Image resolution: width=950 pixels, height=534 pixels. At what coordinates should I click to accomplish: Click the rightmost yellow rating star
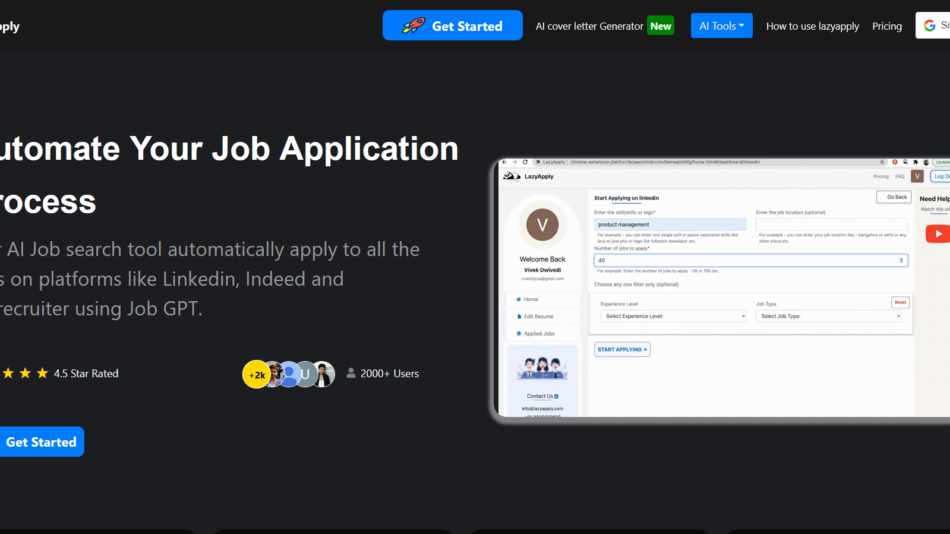click(42, 373)
